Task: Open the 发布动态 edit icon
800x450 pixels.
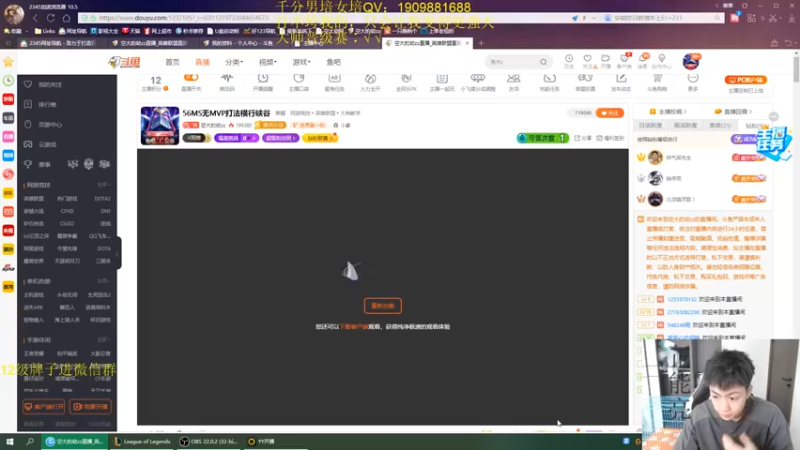Action: pos(621,82)
